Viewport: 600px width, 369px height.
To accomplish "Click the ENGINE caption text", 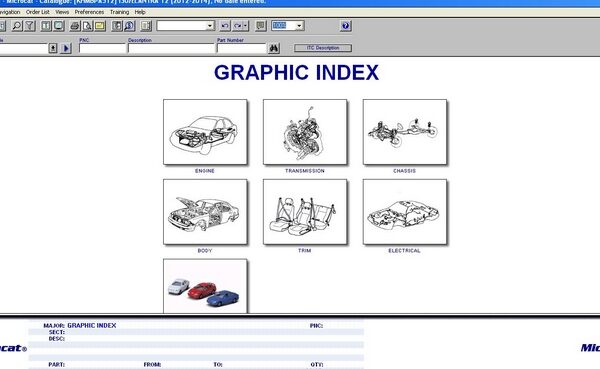I will point(205,171).
